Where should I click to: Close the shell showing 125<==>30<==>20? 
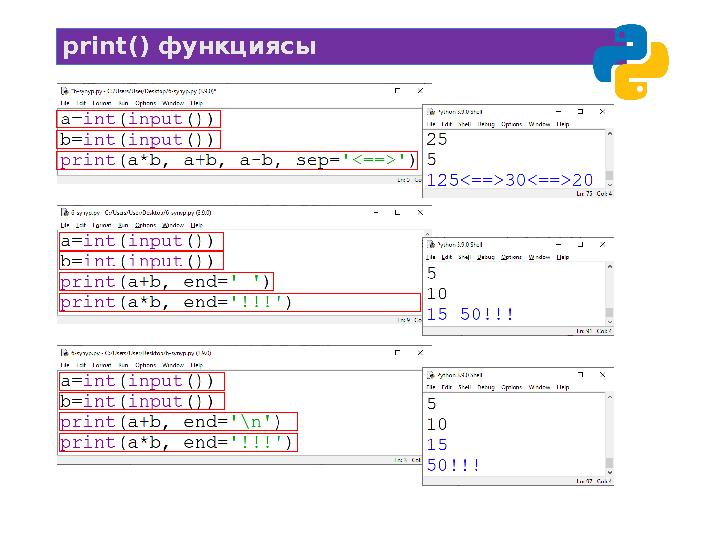point(602,112)
